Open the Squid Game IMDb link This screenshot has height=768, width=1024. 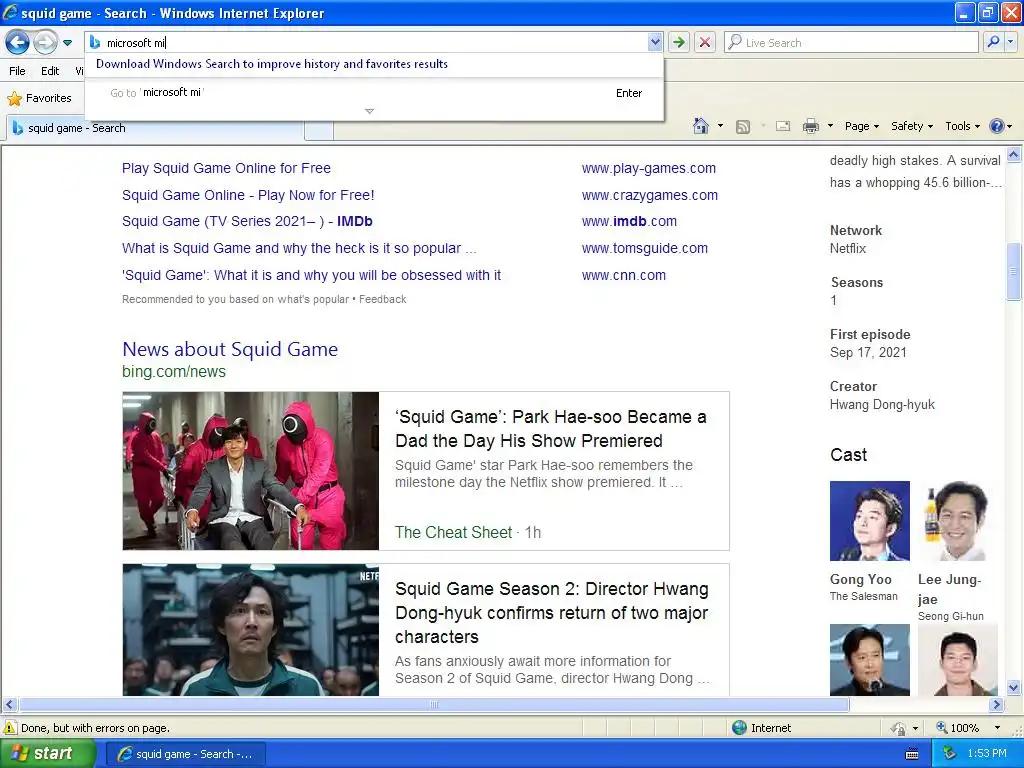pyautogui.click(x=247, y=221)
